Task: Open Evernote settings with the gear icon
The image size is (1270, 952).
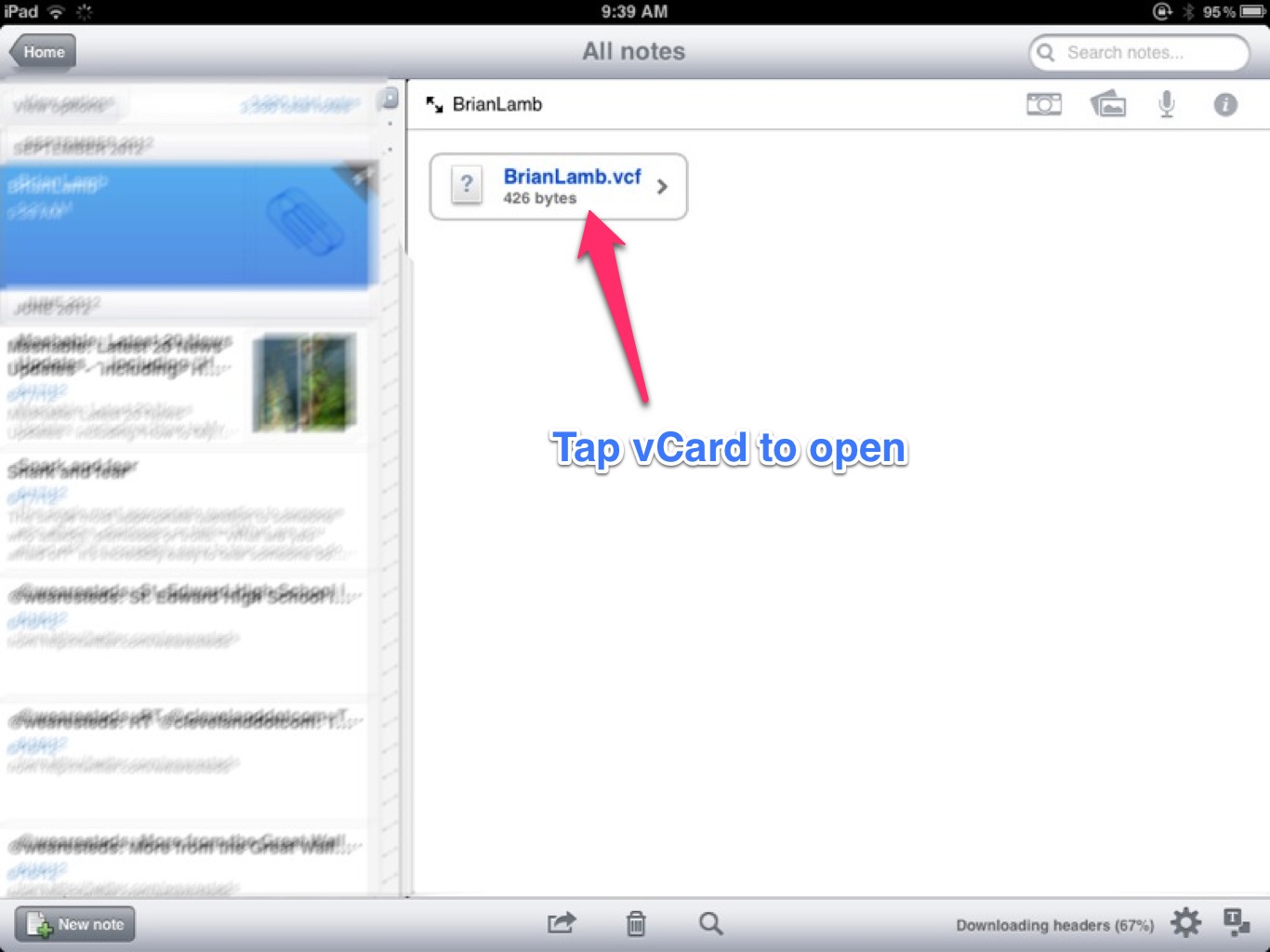Action: pos(1184,922)
